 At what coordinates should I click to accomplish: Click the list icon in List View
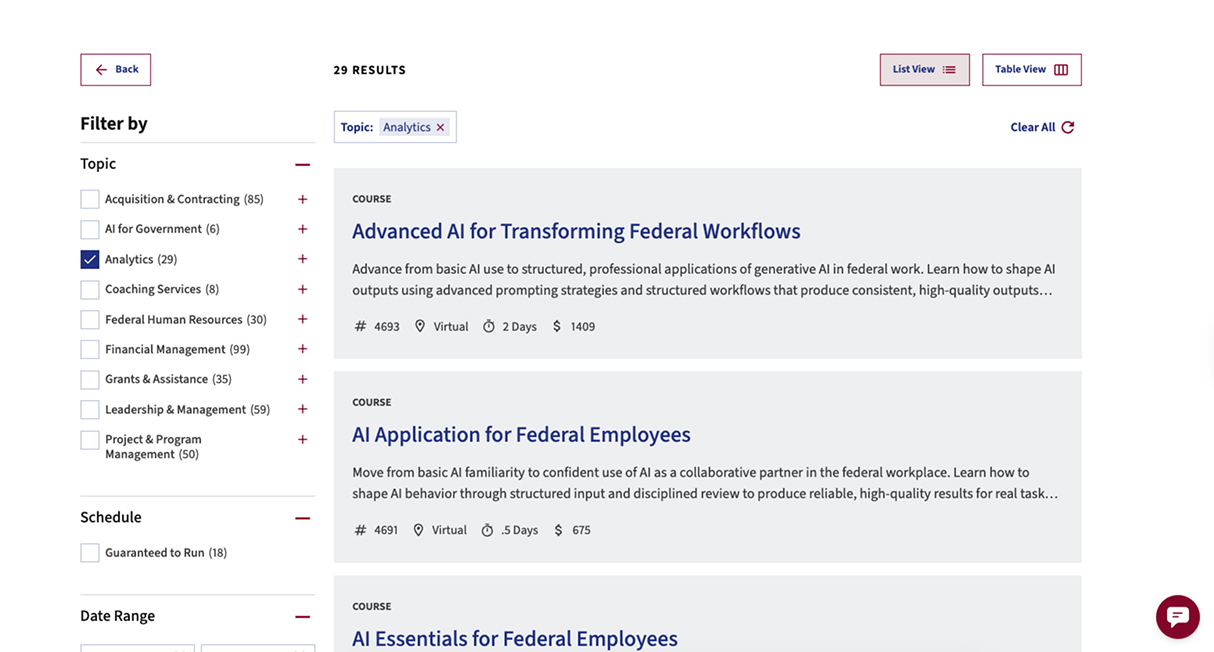pyautogui.click(x=949, y=70)
